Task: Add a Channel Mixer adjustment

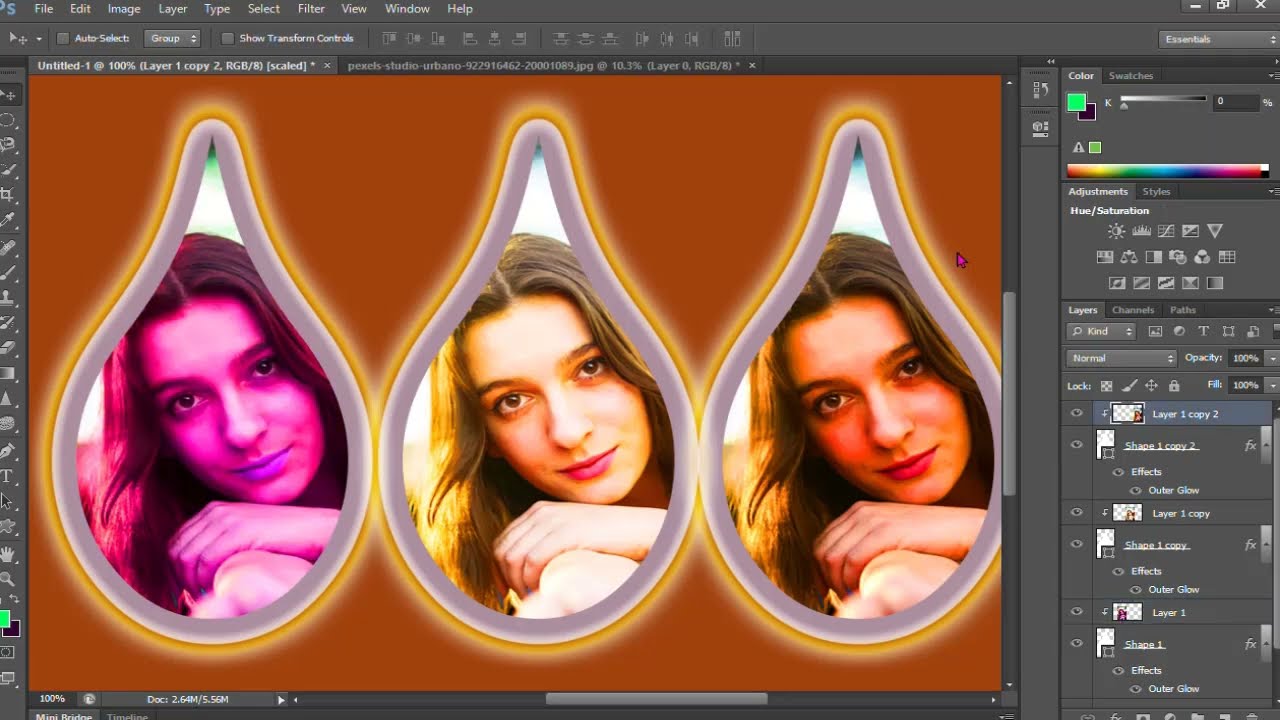Action: click(x=1202, y=257)
